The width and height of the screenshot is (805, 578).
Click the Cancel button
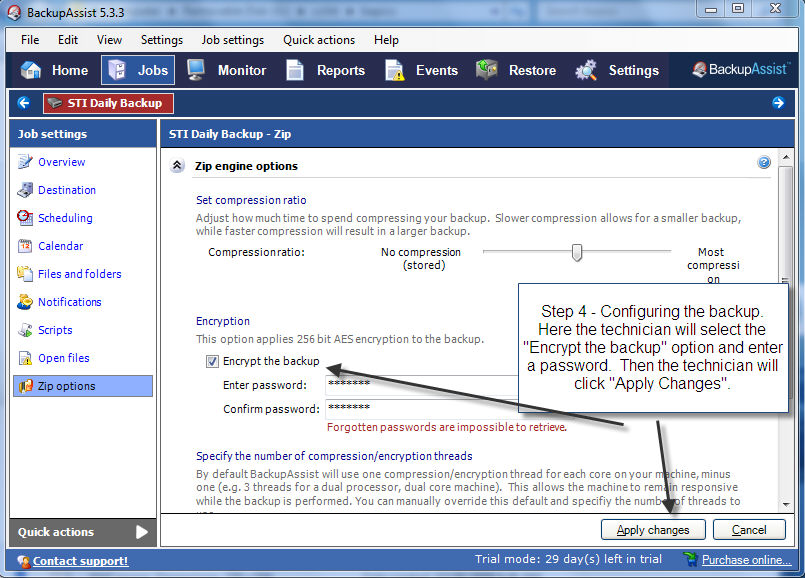(x=749, y=530)
